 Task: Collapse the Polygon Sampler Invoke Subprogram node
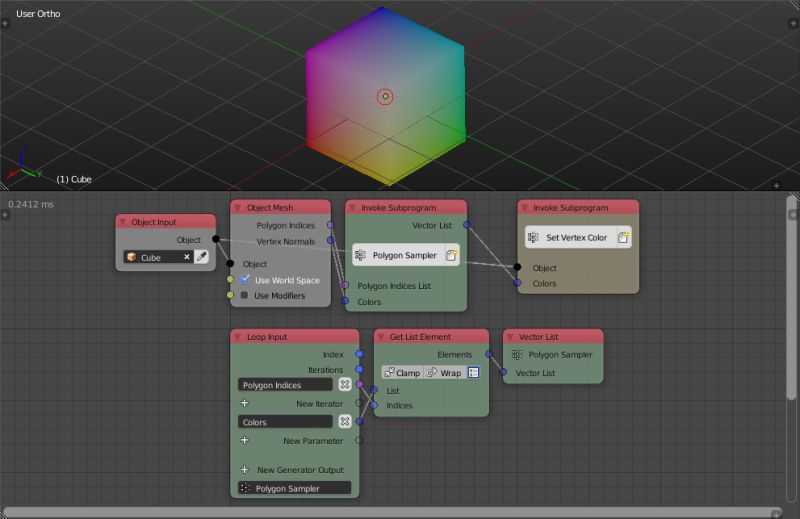[x=353, y=208]
